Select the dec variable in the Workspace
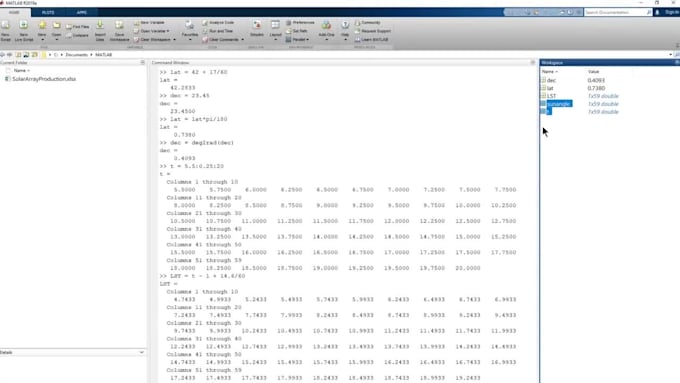 pyautogui.click(x=551, y=80)
